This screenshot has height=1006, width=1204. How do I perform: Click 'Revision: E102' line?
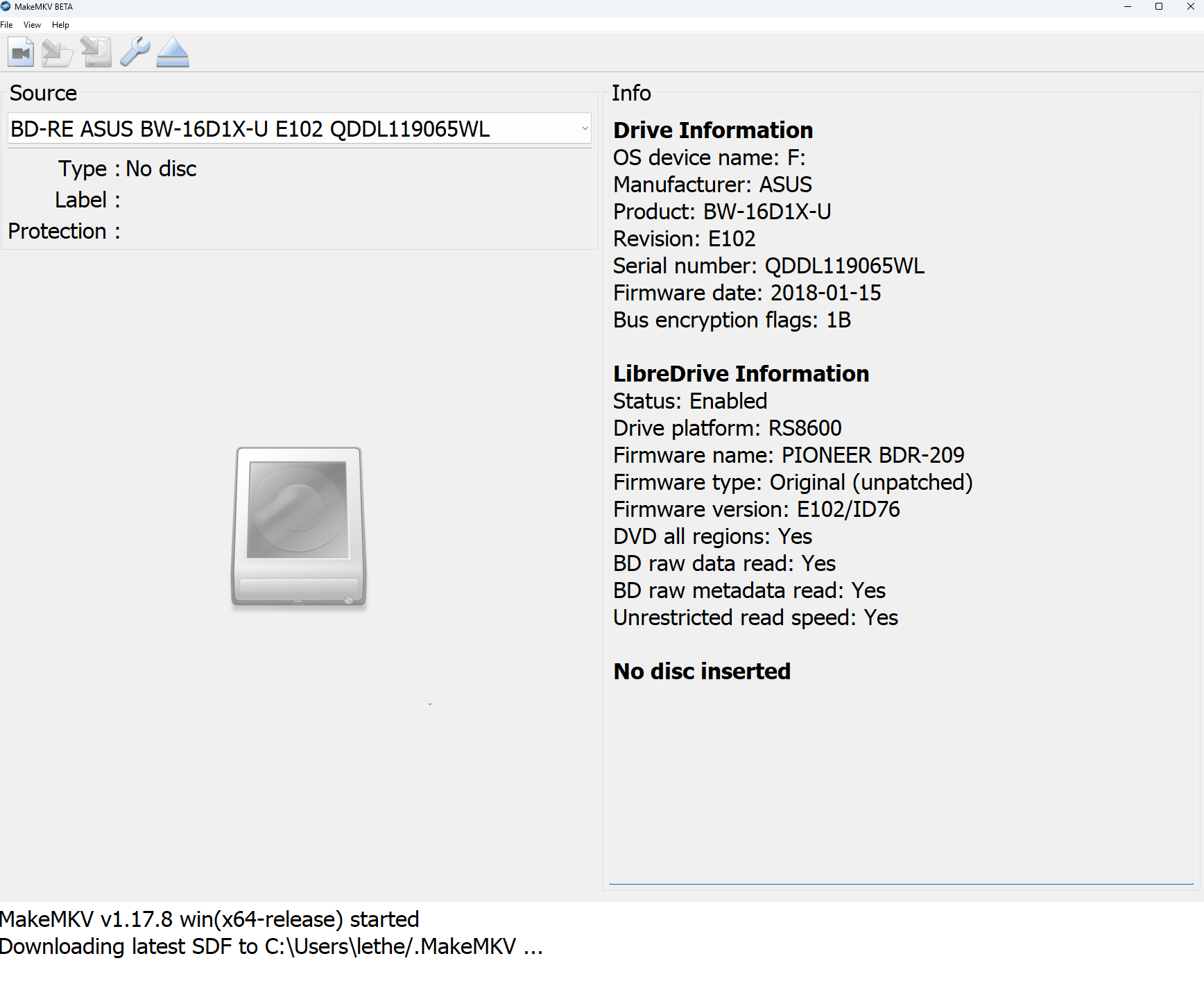pyautogui.click(x=685, y=239)
